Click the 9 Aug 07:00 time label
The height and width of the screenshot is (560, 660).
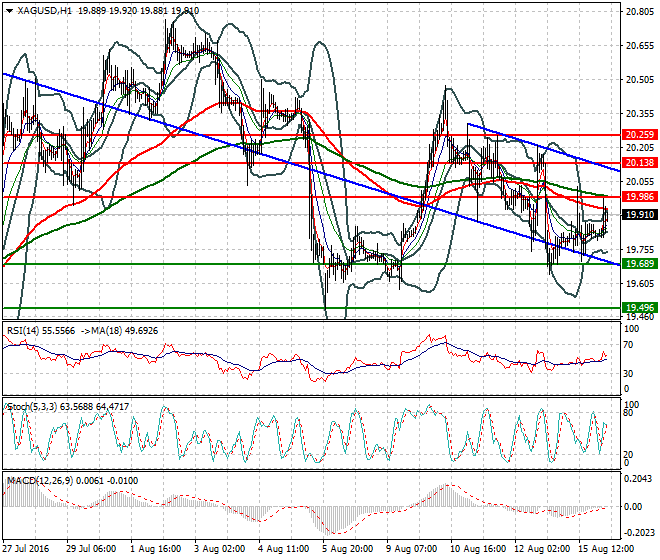coord(412,549)
